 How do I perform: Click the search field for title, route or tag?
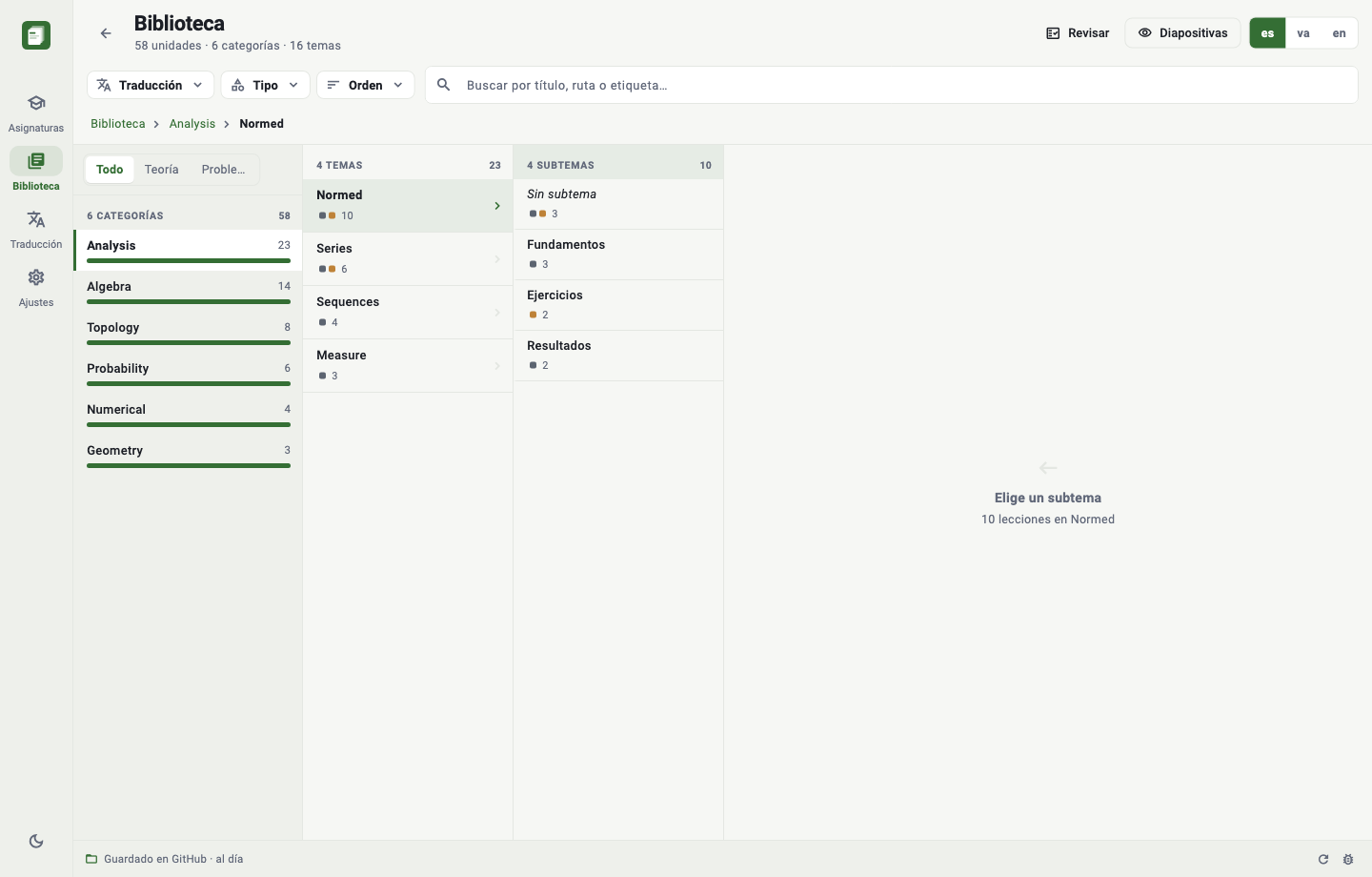[x=892, y=85]
